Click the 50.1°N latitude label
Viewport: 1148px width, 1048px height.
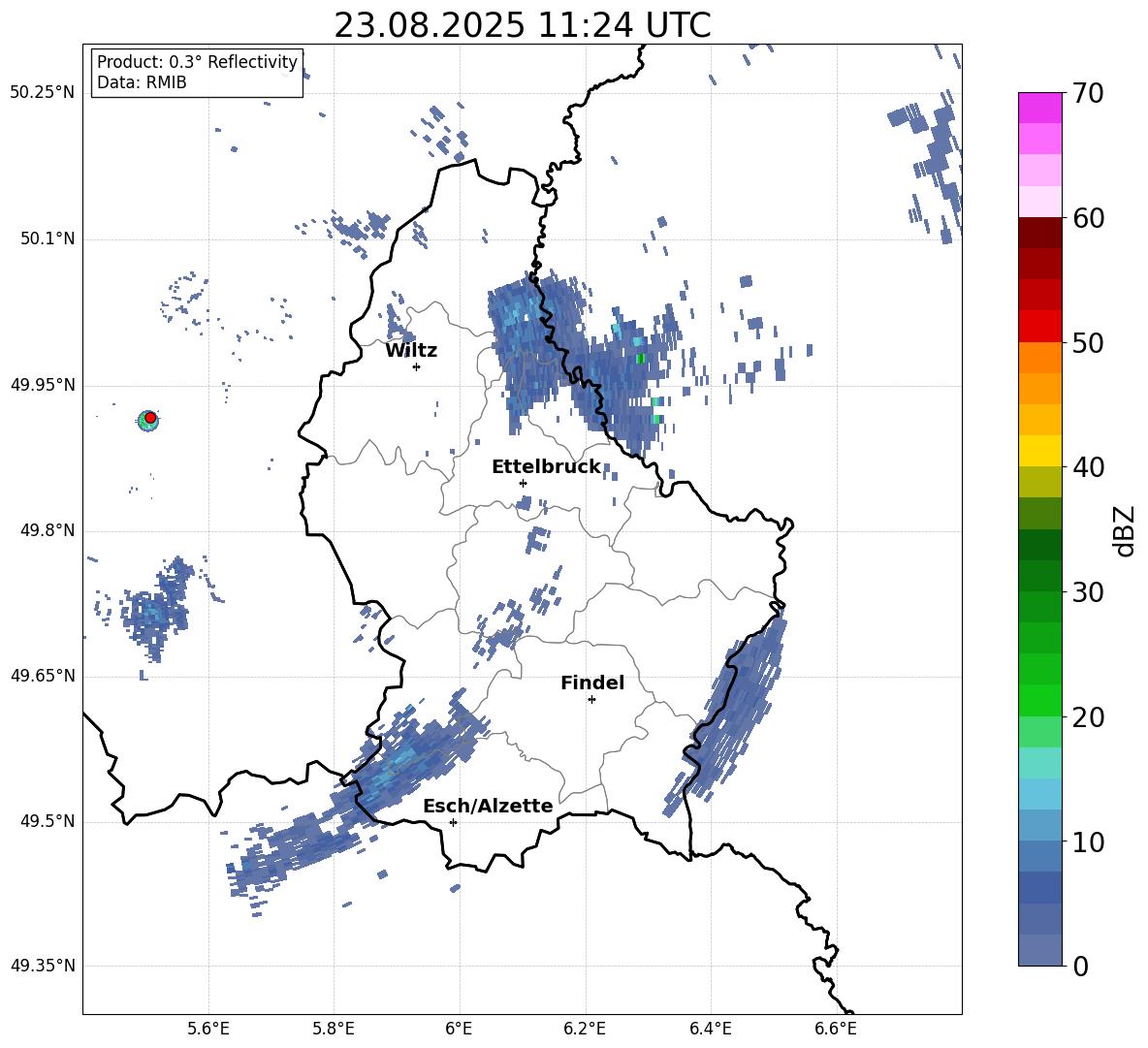47,239
